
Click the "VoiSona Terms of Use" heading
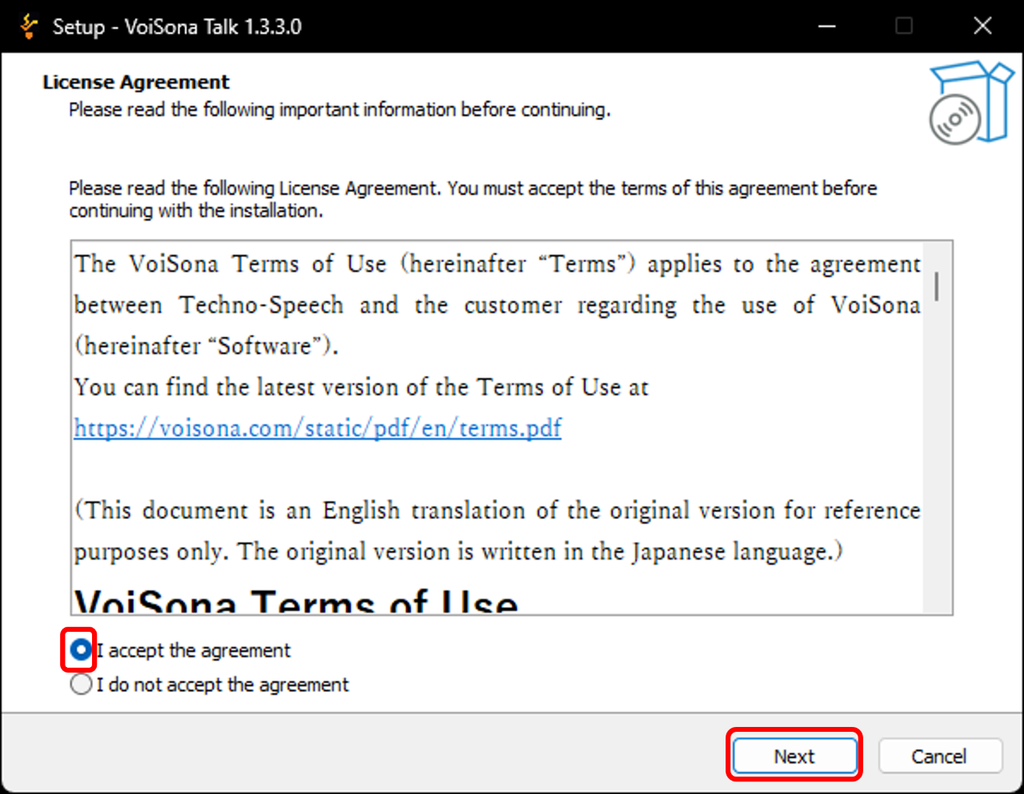(296, 601)
